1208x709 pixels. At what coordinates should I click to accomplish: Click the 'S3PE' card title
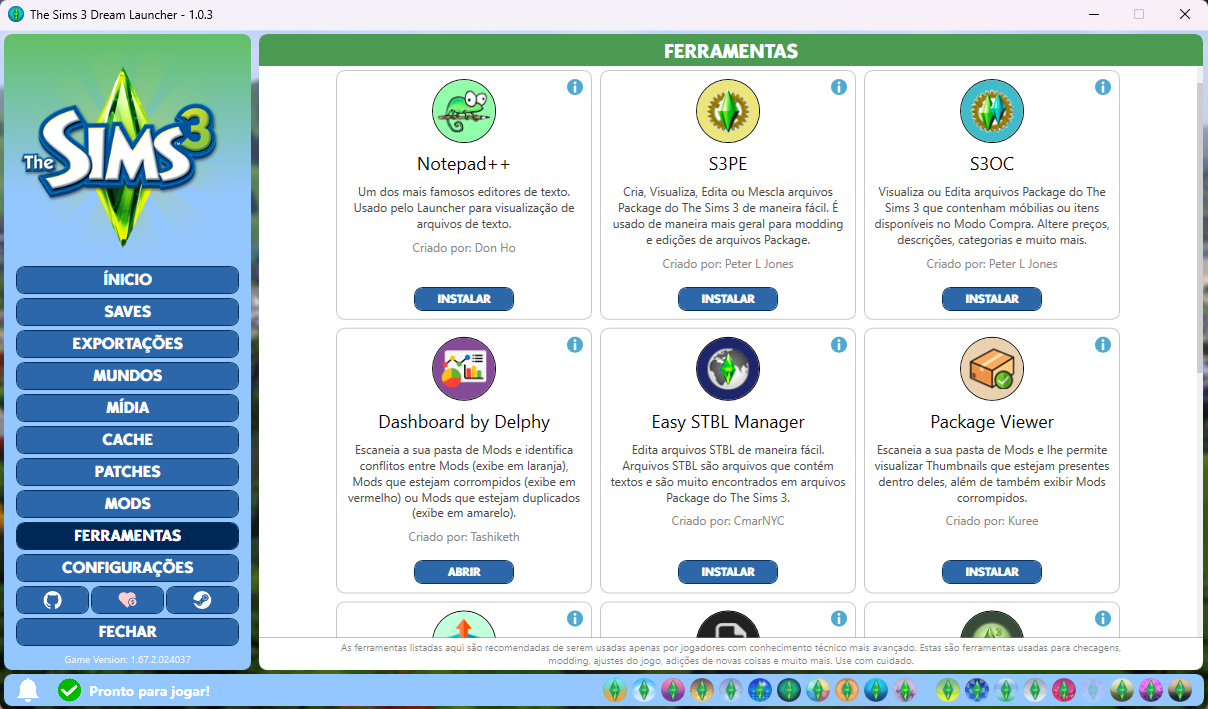[x=728, y=164]
